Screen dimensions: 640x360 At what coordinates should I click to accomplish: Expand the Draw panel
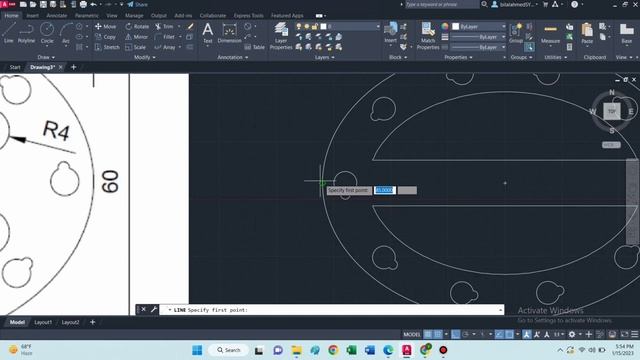(x=46, y=58)
